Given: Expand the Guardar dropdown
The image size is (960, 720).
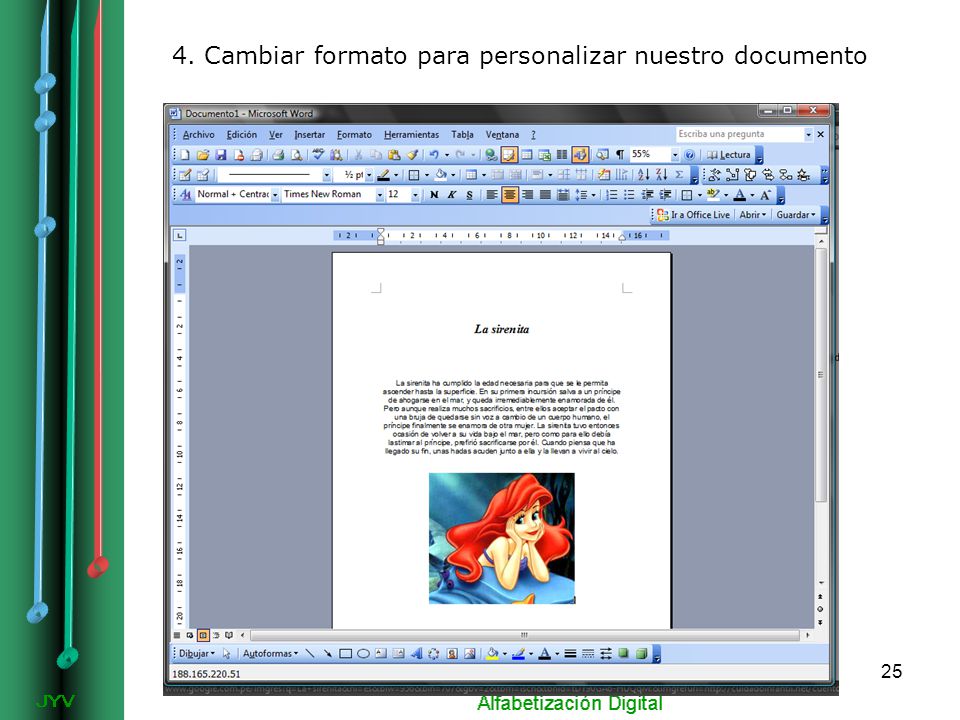Looking at the screenshot, I should point(796,215).
